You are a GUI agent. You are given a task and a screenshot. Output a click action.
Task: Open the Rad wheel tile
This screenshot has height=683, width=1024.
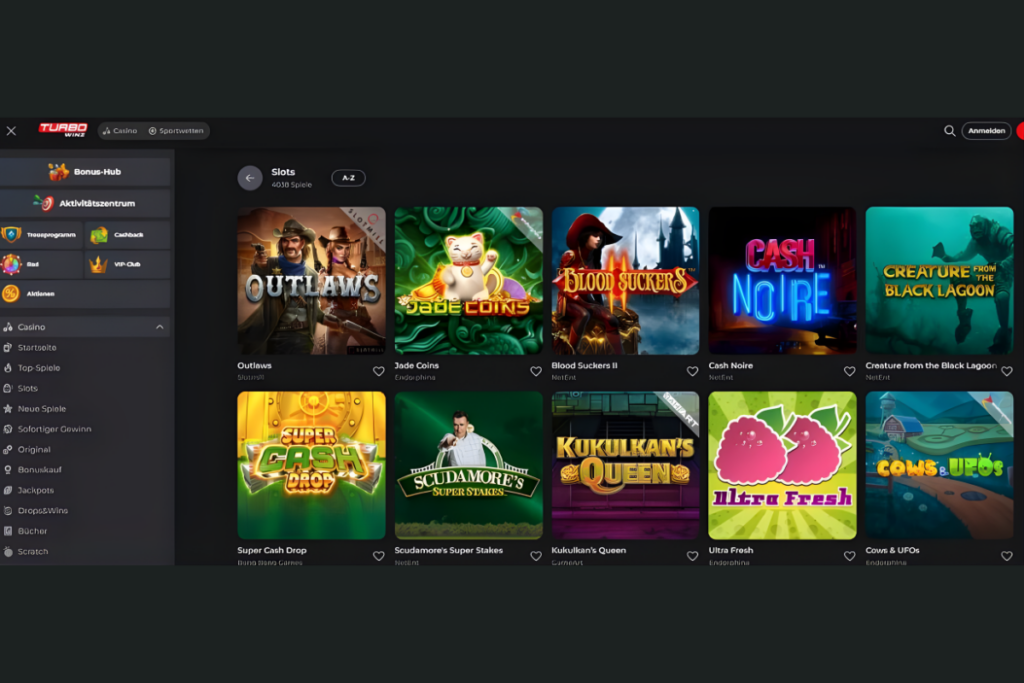(x=41, y=264)
